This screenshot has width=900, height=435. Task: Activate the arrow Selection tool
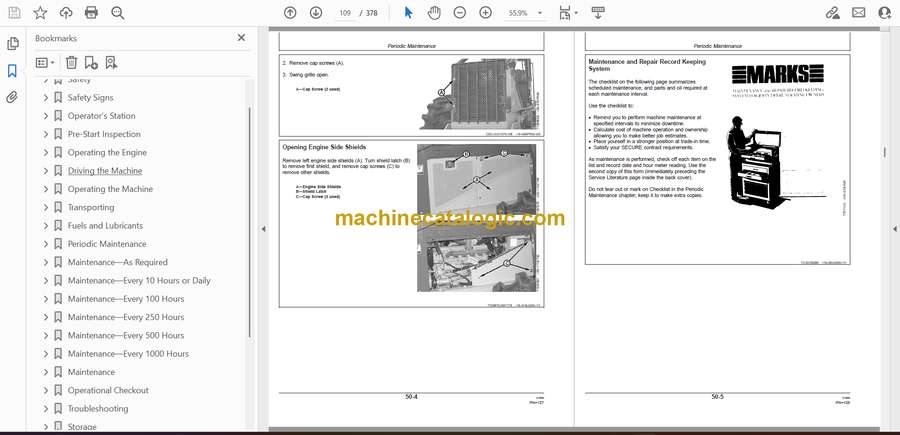pyautogui.click(x=409, y=13)
